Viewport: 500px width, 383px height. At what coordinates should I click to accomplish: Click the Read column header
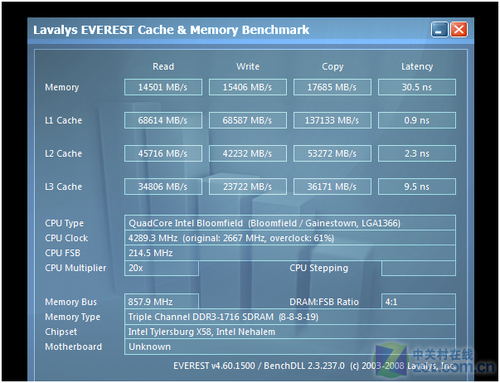[x=163, y=67]
